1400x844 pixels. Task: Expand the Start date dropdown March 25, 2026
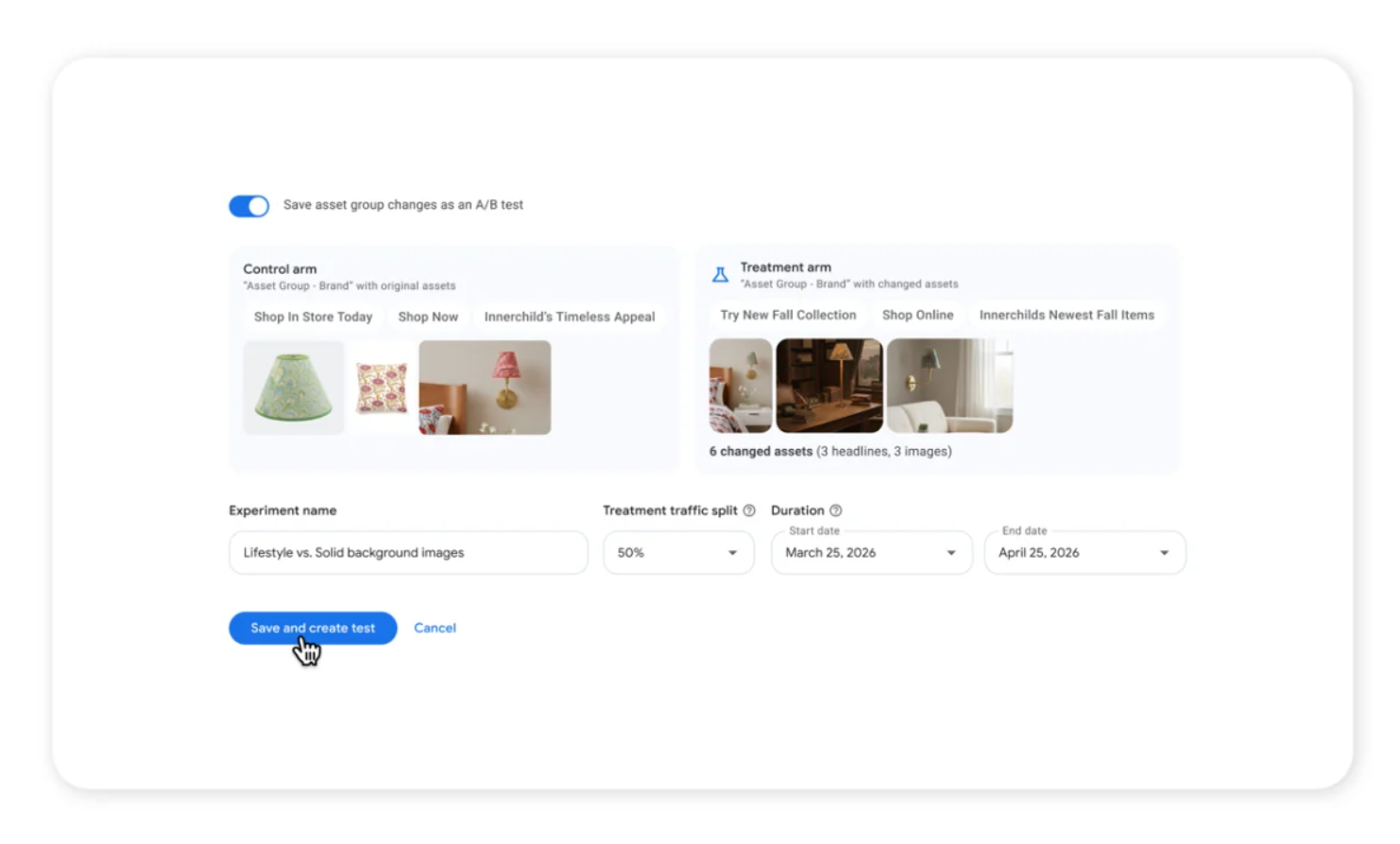[871, 553]
